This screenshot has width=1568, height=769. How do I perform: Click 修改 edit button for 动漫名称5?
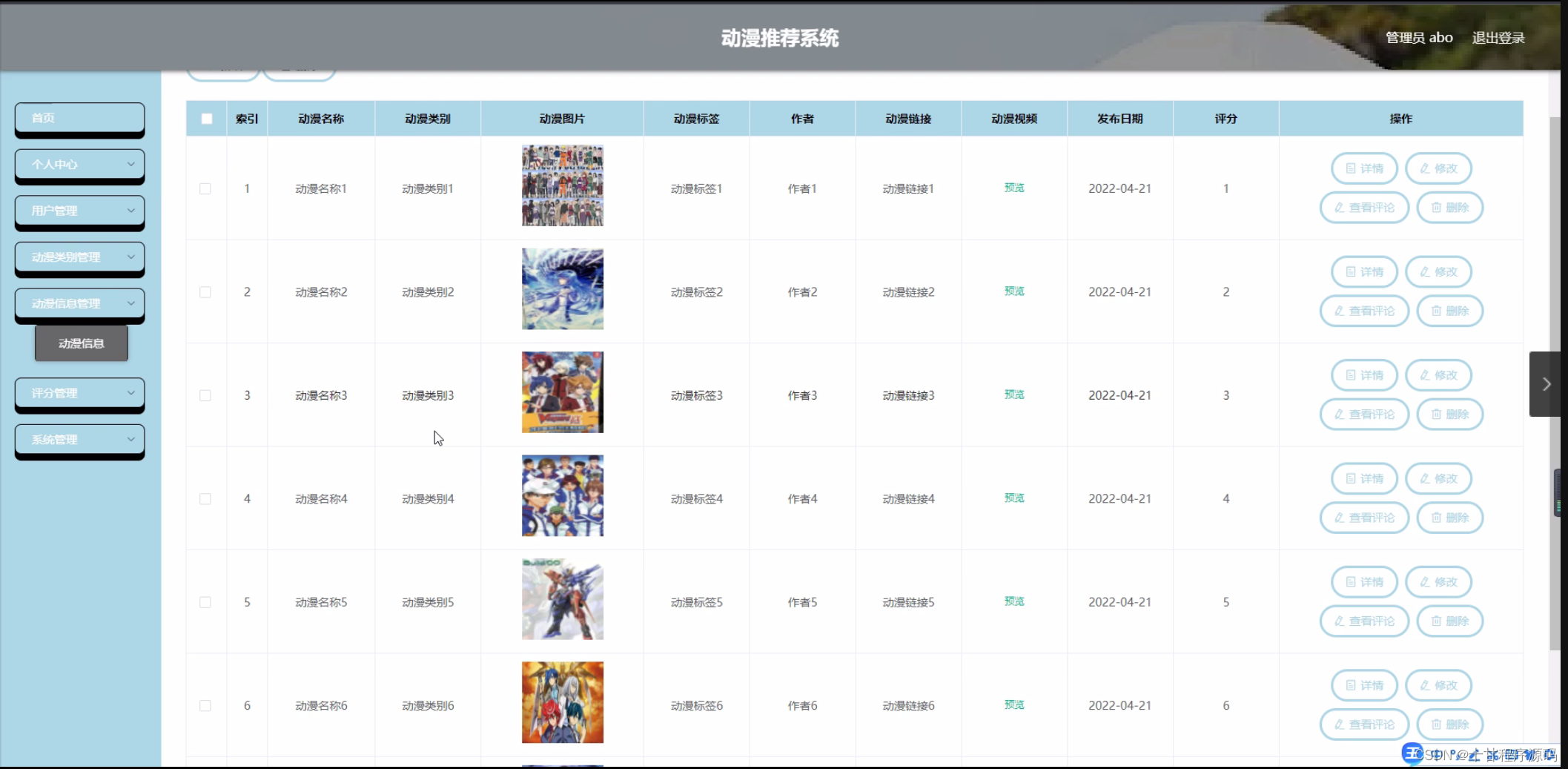coord(1438,582)
